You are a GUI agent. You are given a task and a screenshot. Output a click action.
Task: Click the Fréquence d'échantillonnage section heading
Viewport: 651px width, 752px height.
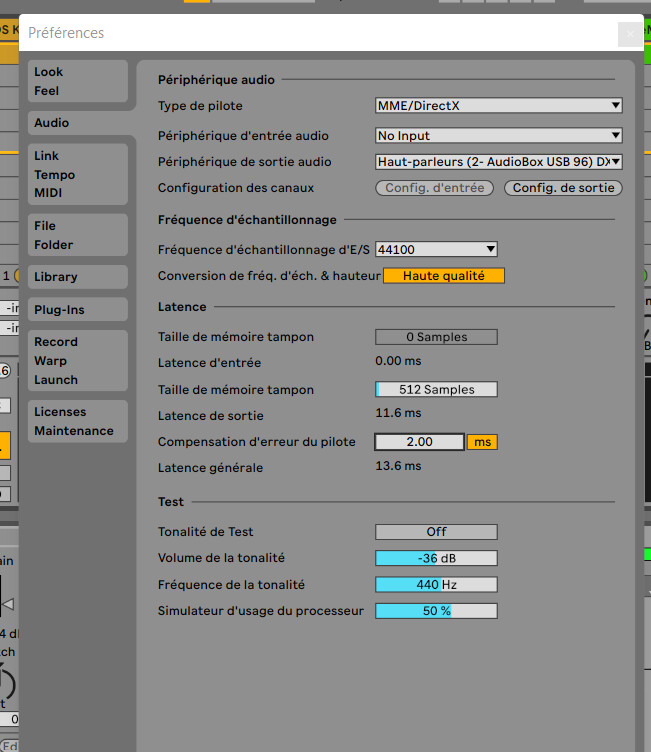click(x=247, y=220)
